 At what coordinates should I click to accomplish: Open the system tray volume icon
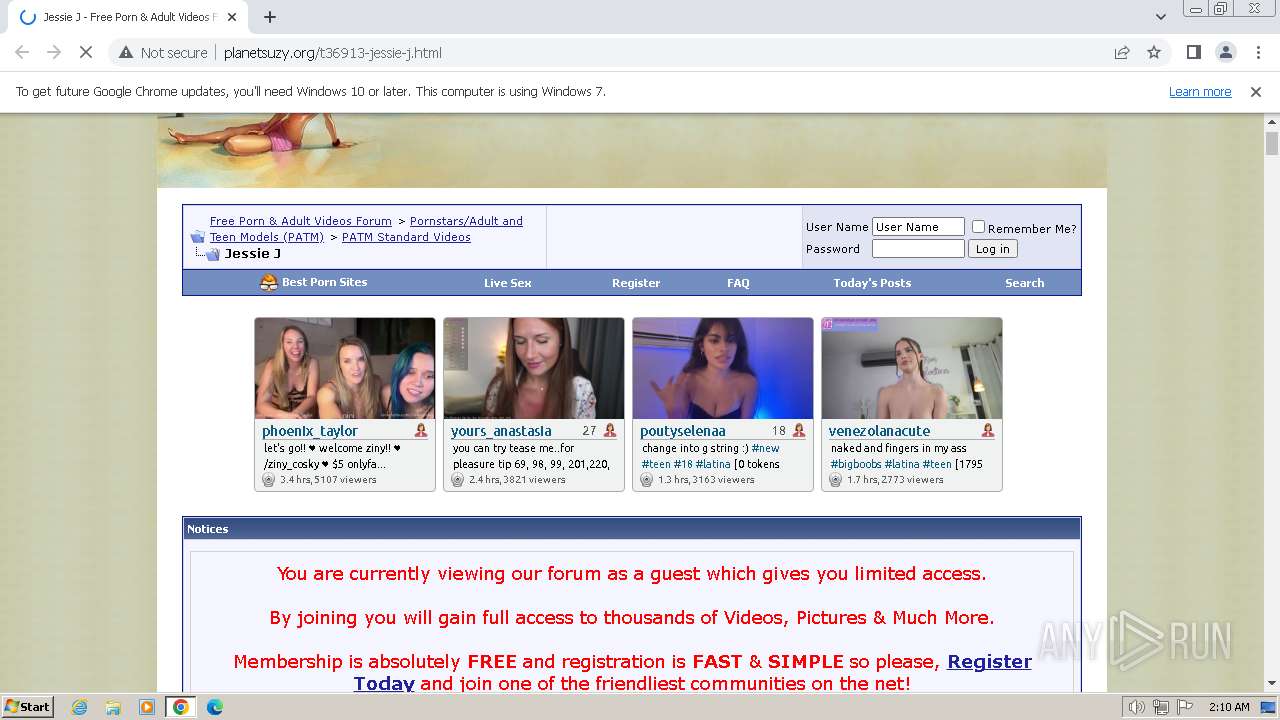point(1137,707)
